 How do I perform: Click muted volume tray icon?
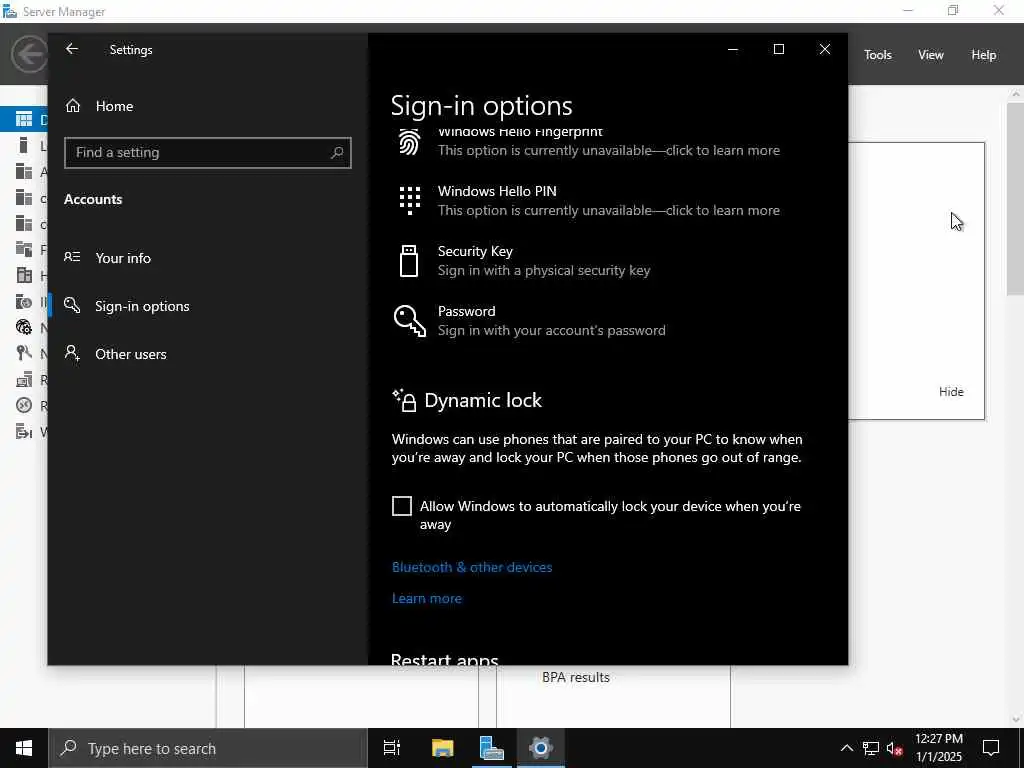coord(895,748)
